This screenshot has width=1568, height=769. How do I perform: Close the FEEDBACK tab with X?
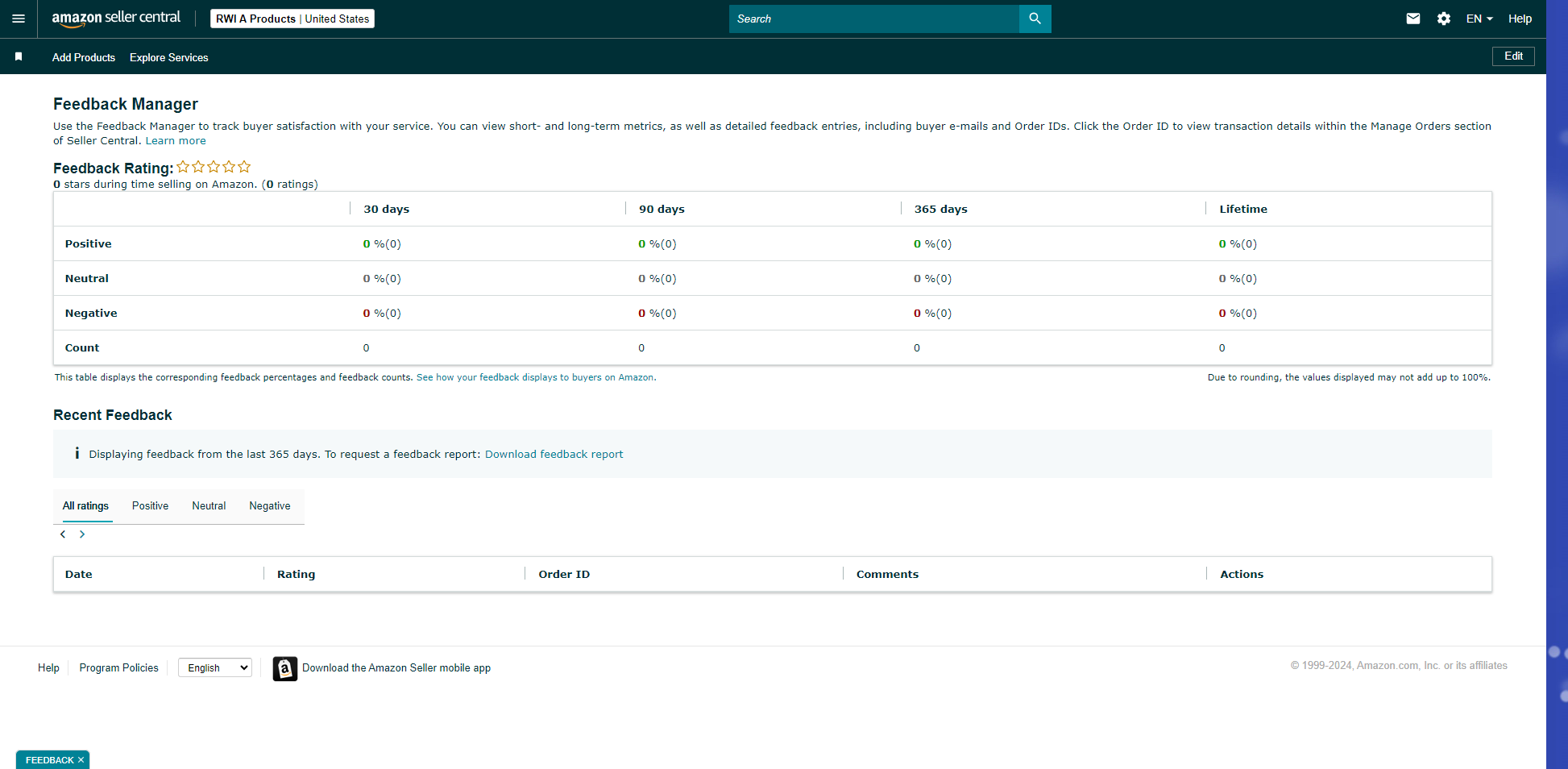point(81,760)
